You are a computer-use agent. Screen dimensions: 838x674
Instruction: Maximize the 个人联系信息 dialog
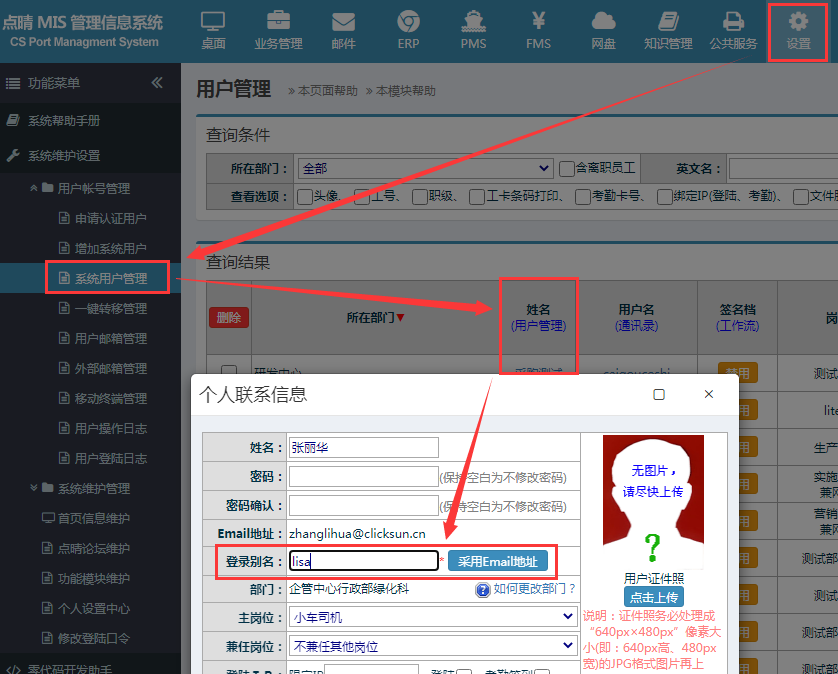tap(659, 394)
